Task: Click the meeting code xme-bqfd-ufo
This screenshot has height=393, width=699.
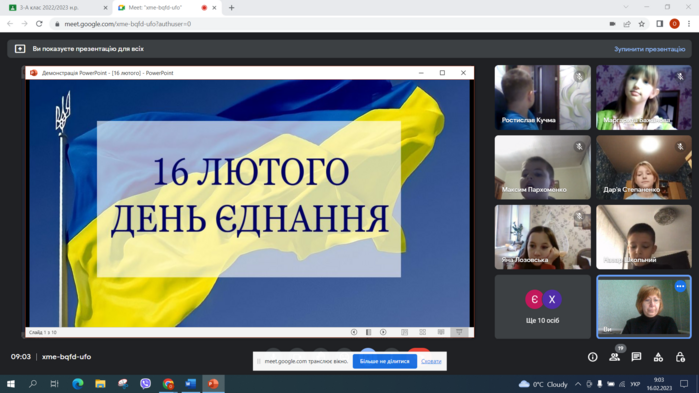Action: (x=66, y=357)
